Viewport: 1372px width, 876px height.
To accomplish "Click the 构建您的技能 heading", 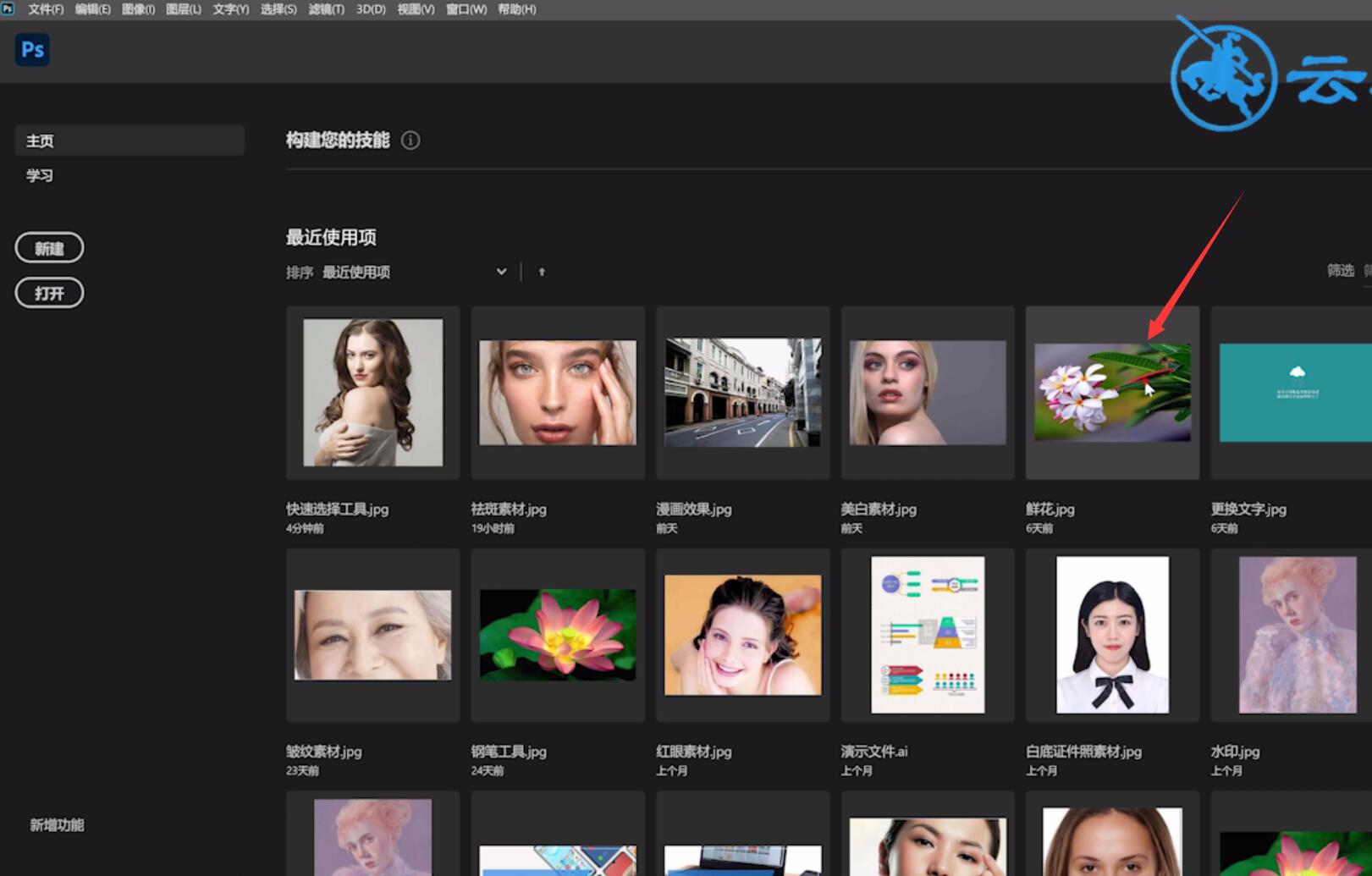I will [x=338, y=140].
